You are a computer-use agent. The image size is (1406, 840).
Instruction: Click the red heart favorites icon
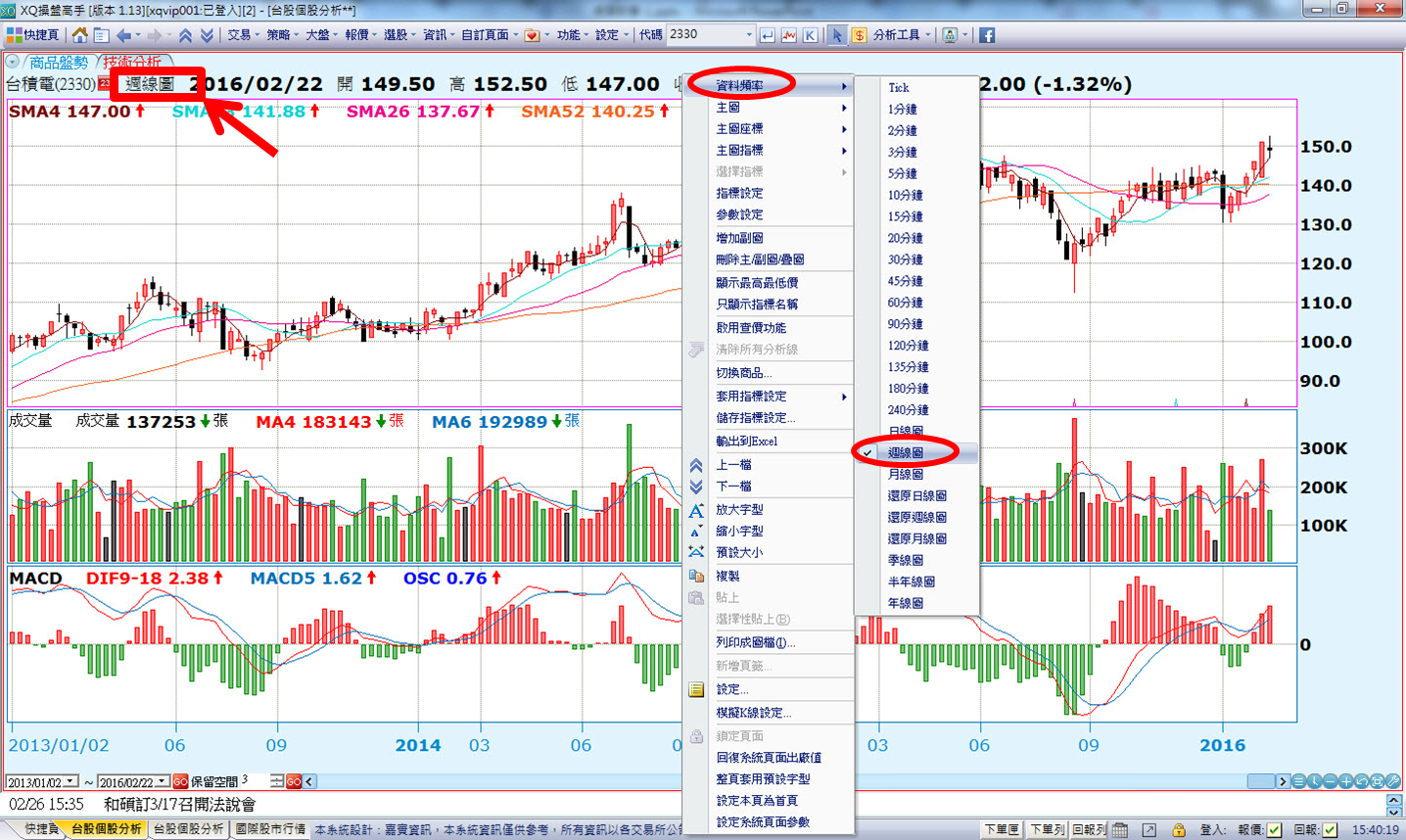point(532,35)
